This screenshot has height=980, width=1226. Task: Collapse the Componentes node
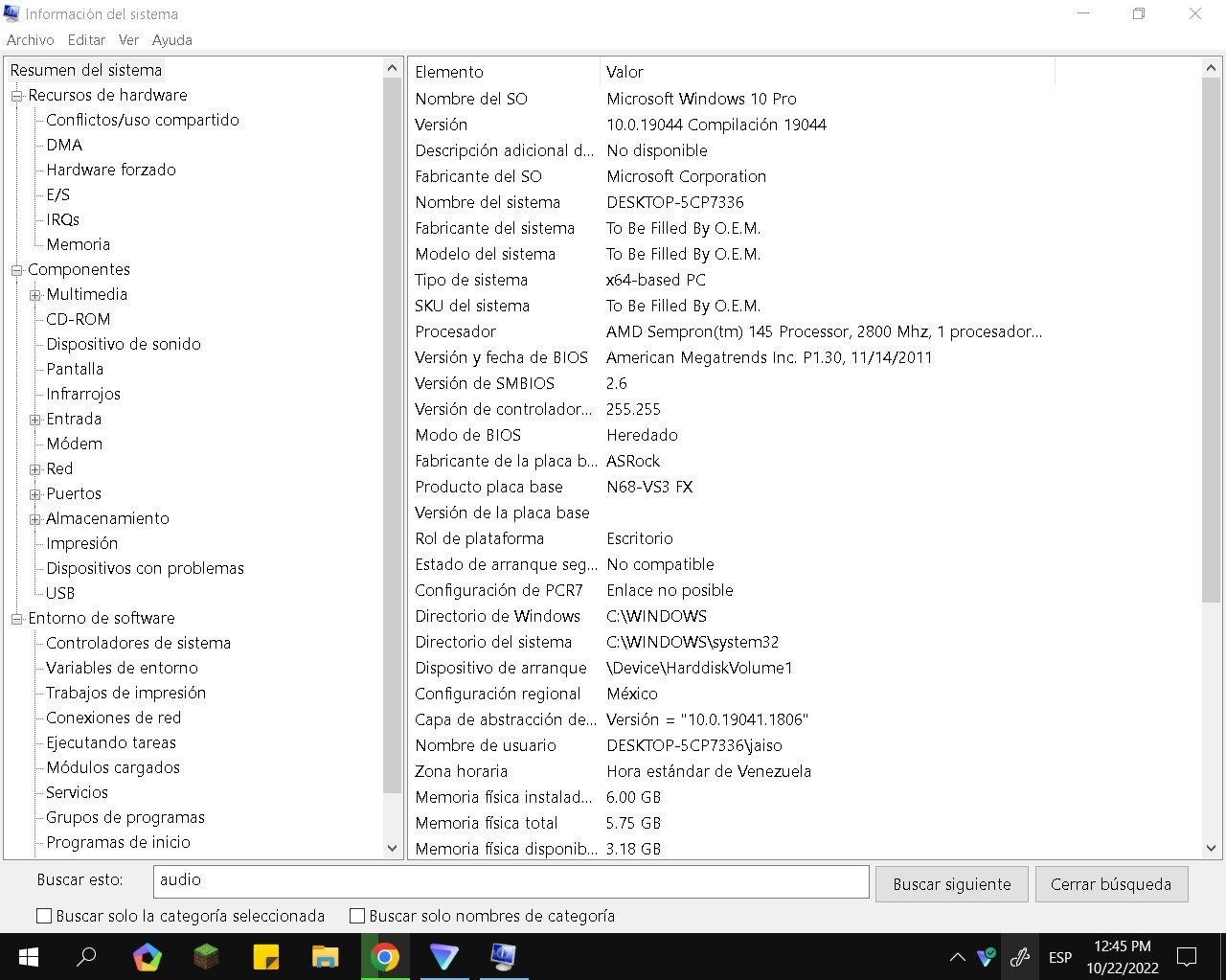tap(16, 270)
